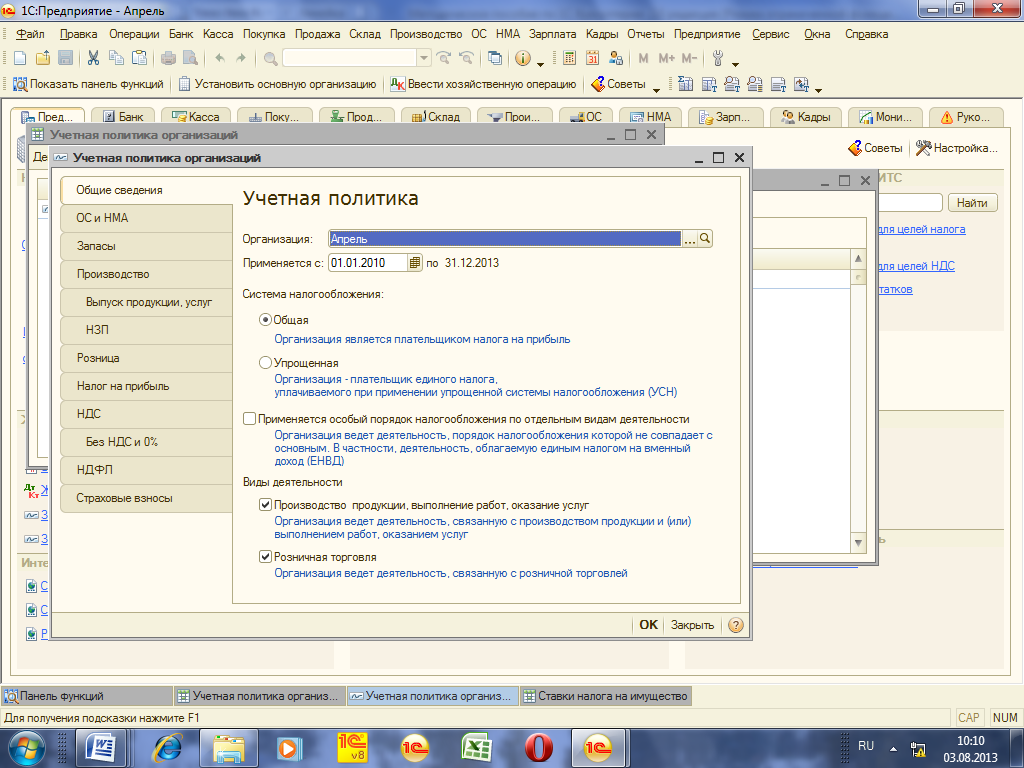Select Налог на прибыль section in sidebar
1024x768 pixels.
146,386
